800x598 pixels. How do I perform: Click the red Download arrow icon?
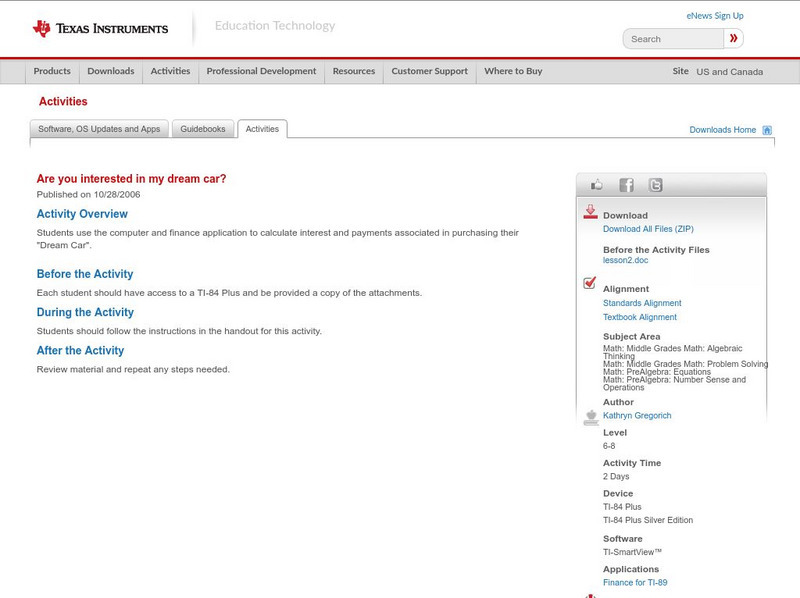point(590,212)
